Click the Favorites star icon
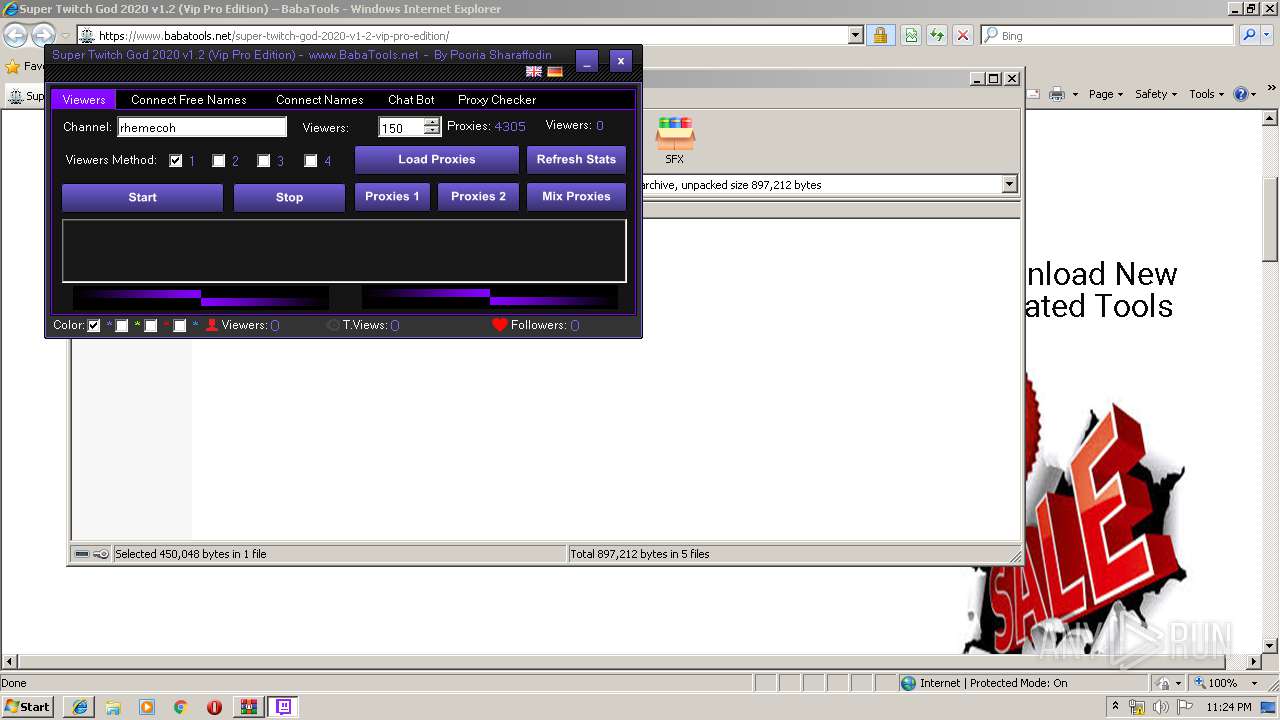1280x720 pixels. tap(12, 67)
